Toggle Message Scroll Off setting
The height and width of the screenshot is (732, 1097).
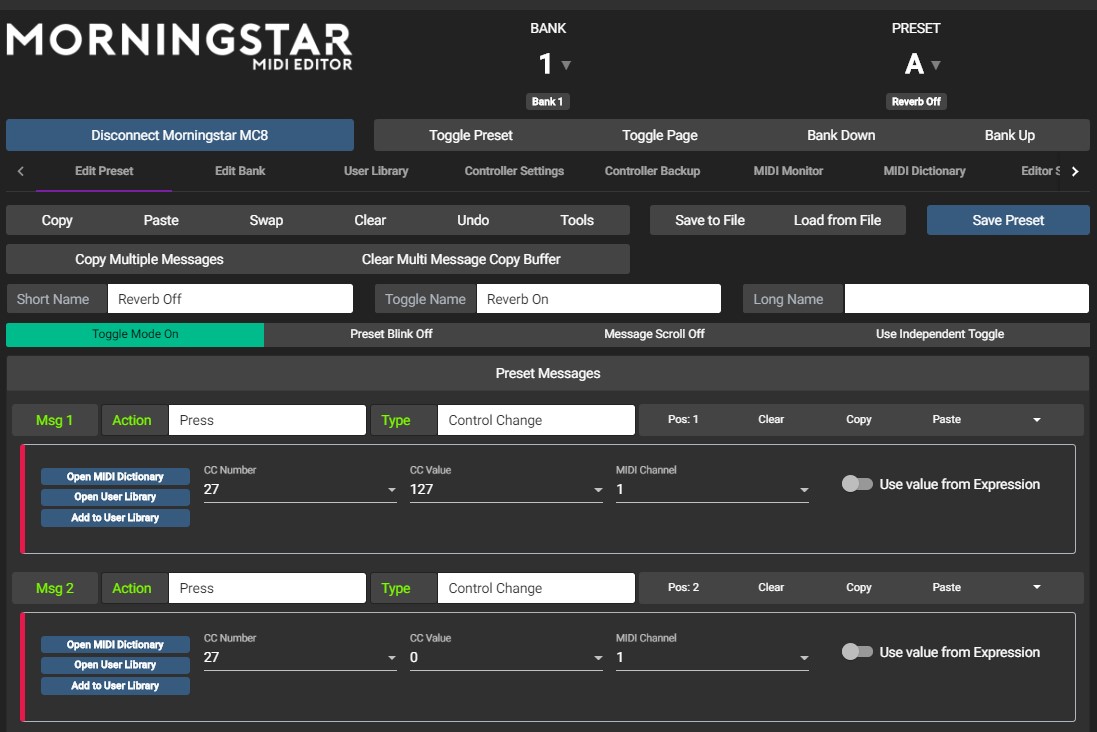[x=654, y=335]
